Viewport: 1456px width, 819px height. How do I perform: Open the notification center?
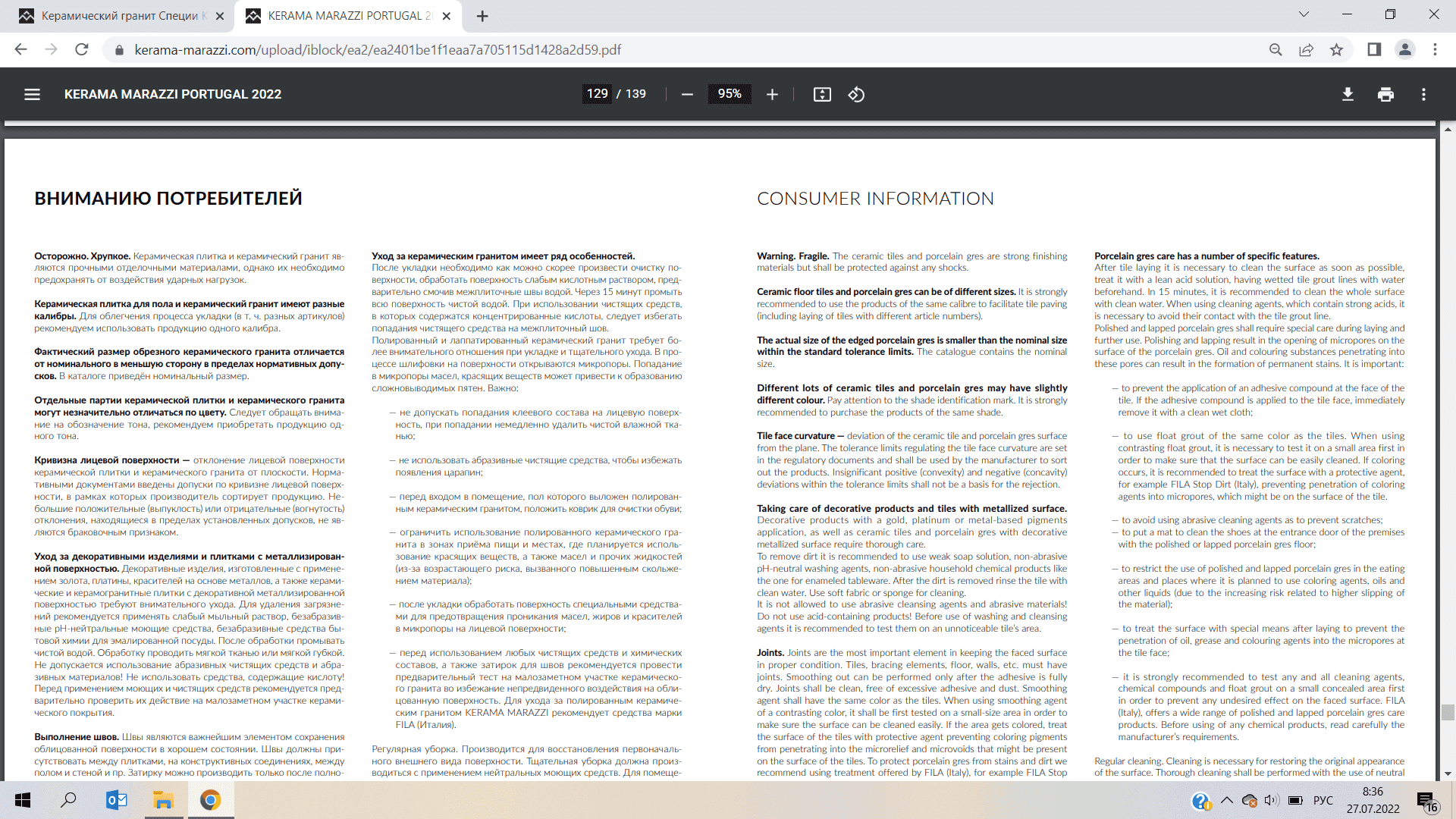tap(1428, 801)
